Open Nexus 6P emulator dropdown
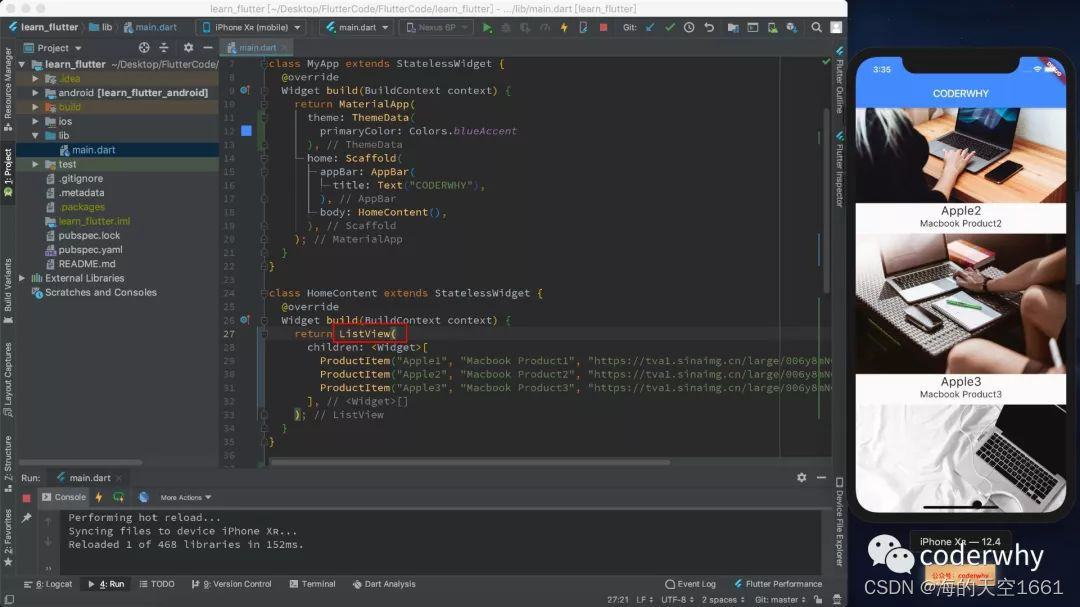Image resolution: width=1080 pixels, height=607 pixels. [436, 28]
